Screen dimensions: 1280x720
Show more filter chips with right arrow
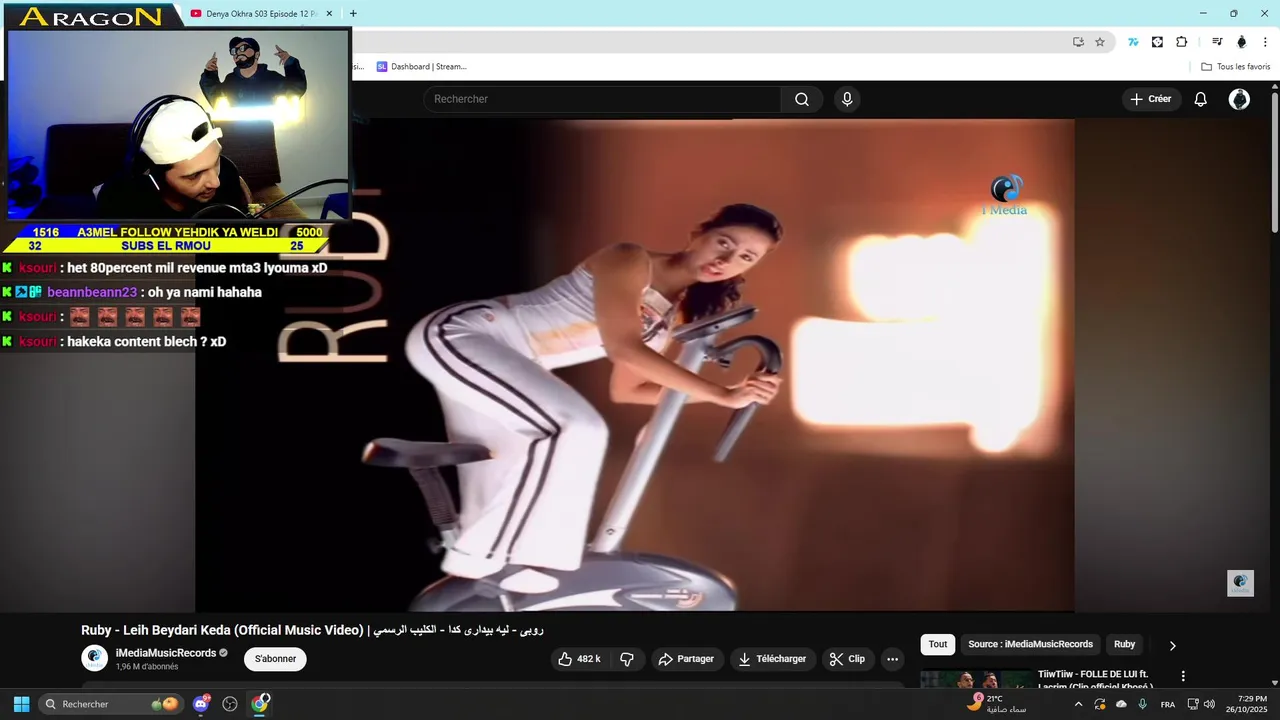(x=1172, y=645)
